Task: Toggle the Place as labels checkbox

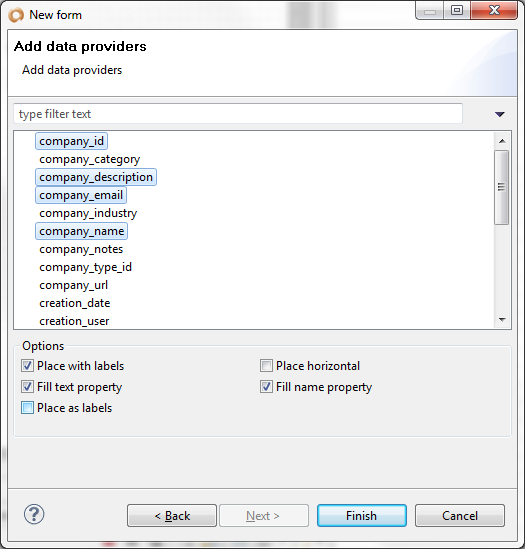Action: (x=27, y=408)
